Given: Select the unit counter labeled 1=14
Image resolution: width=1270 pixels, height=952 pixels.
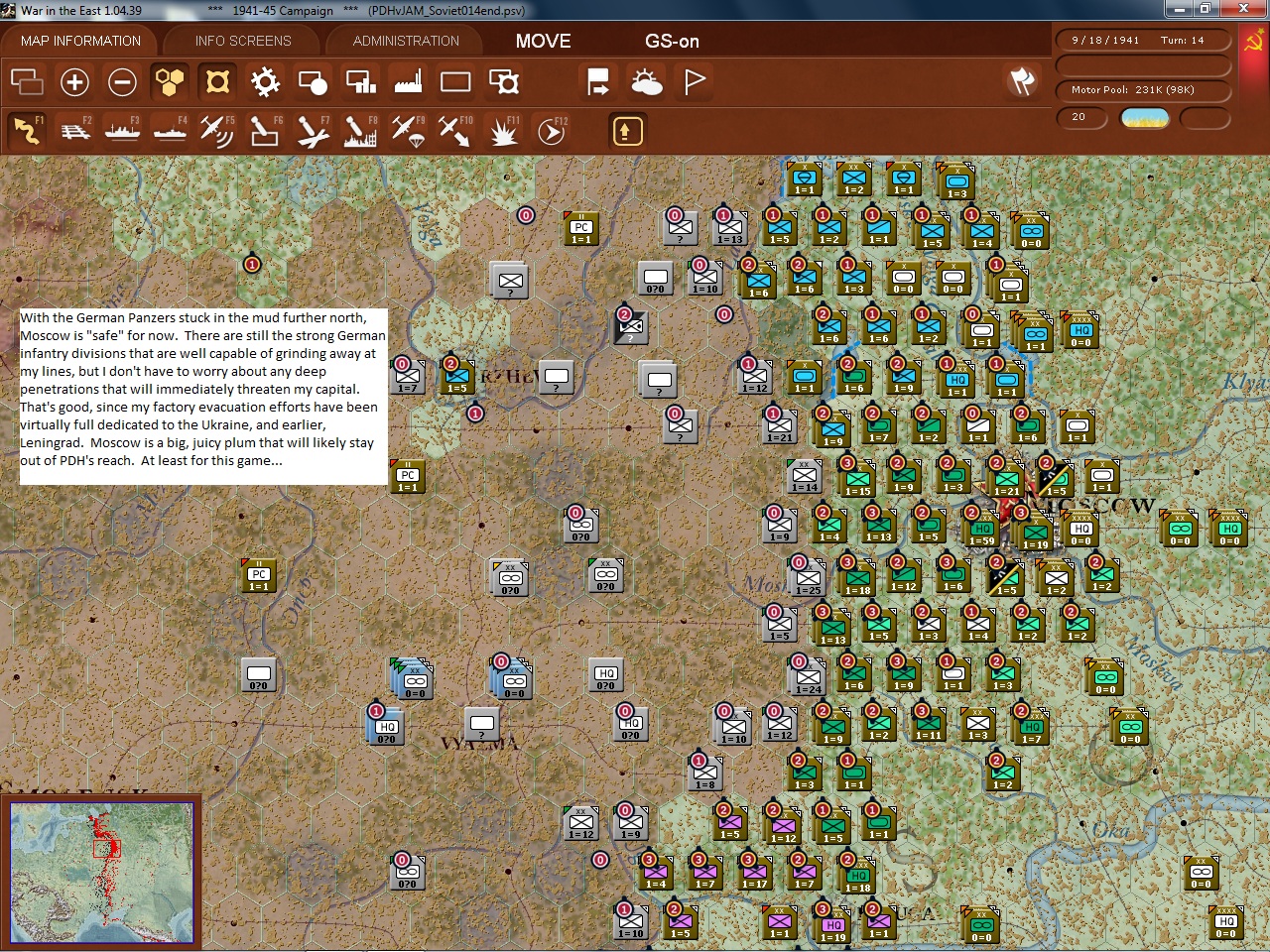Looking at the screenshot, I should (805, 477).
